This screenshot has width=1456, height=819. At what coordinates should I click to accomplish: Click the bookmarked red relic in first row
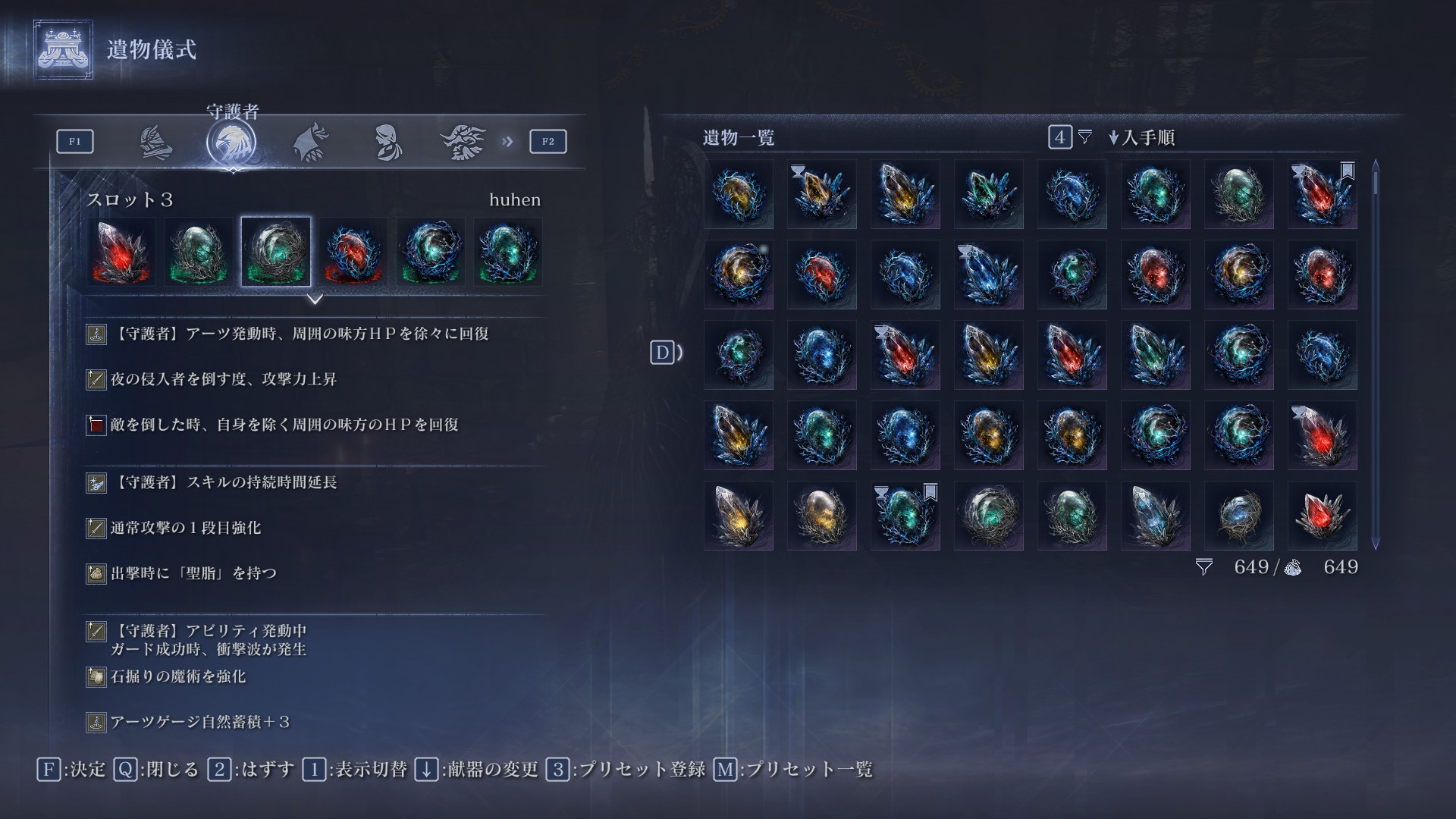pyautogui.click(x=1323, y=194)
